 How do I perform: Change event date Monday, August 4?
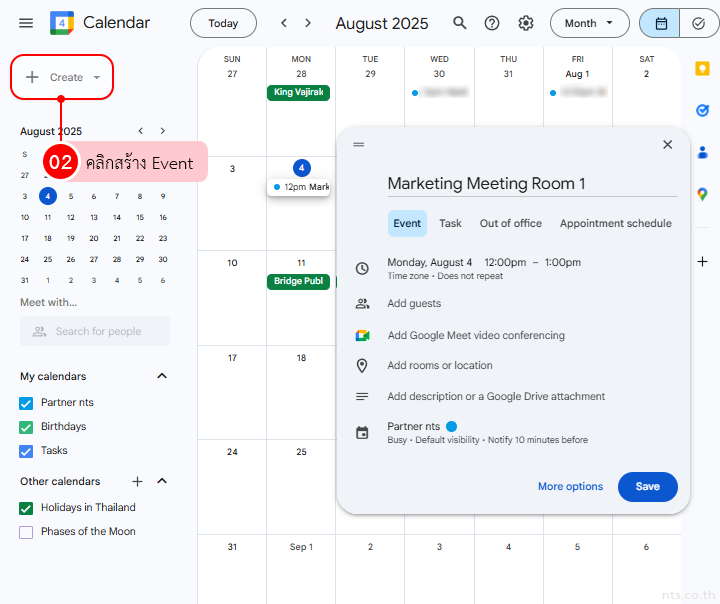[x=429, y=262]
